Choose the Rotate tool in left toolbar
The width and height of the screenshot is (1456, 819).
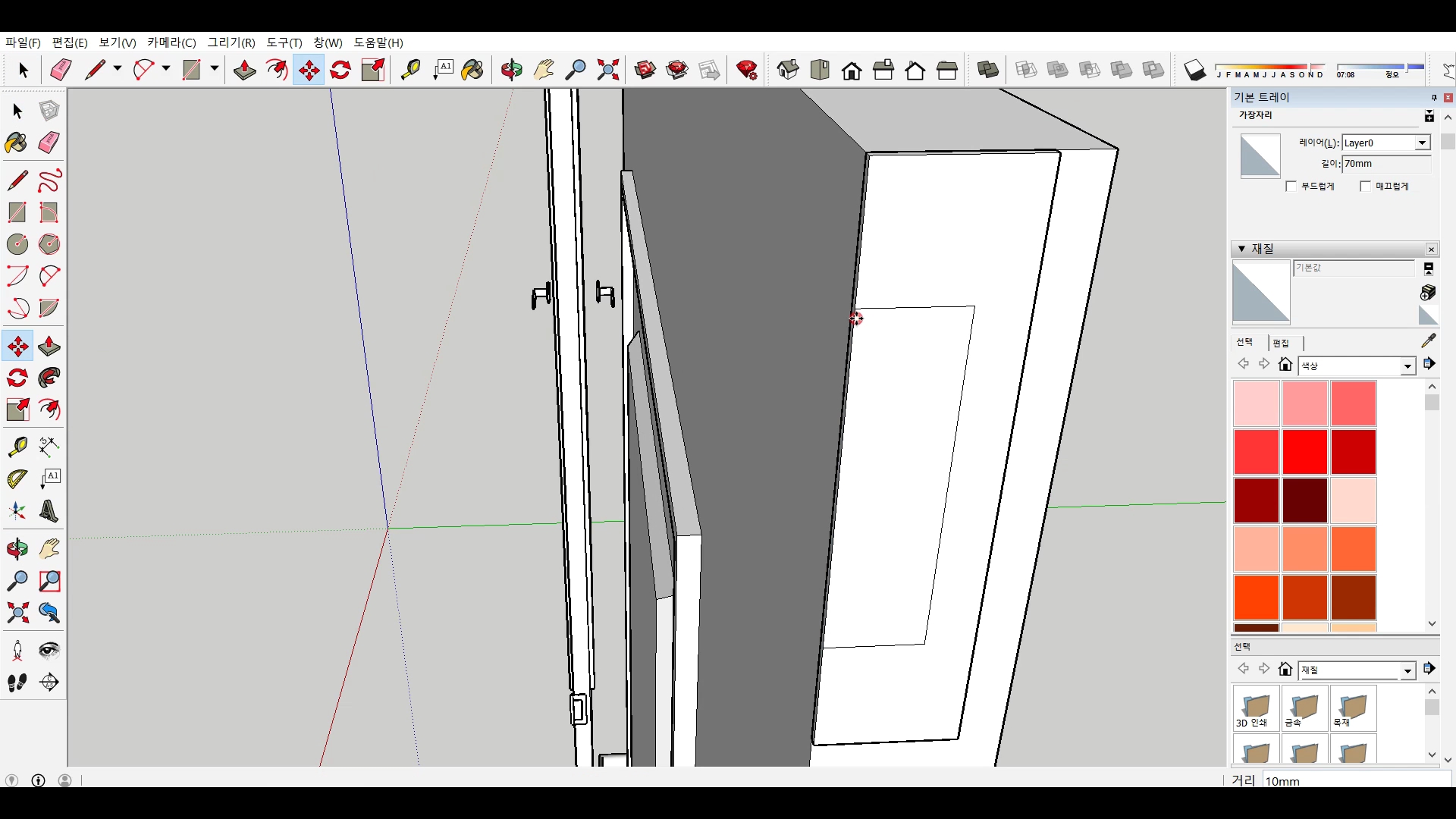click(17, 378)
